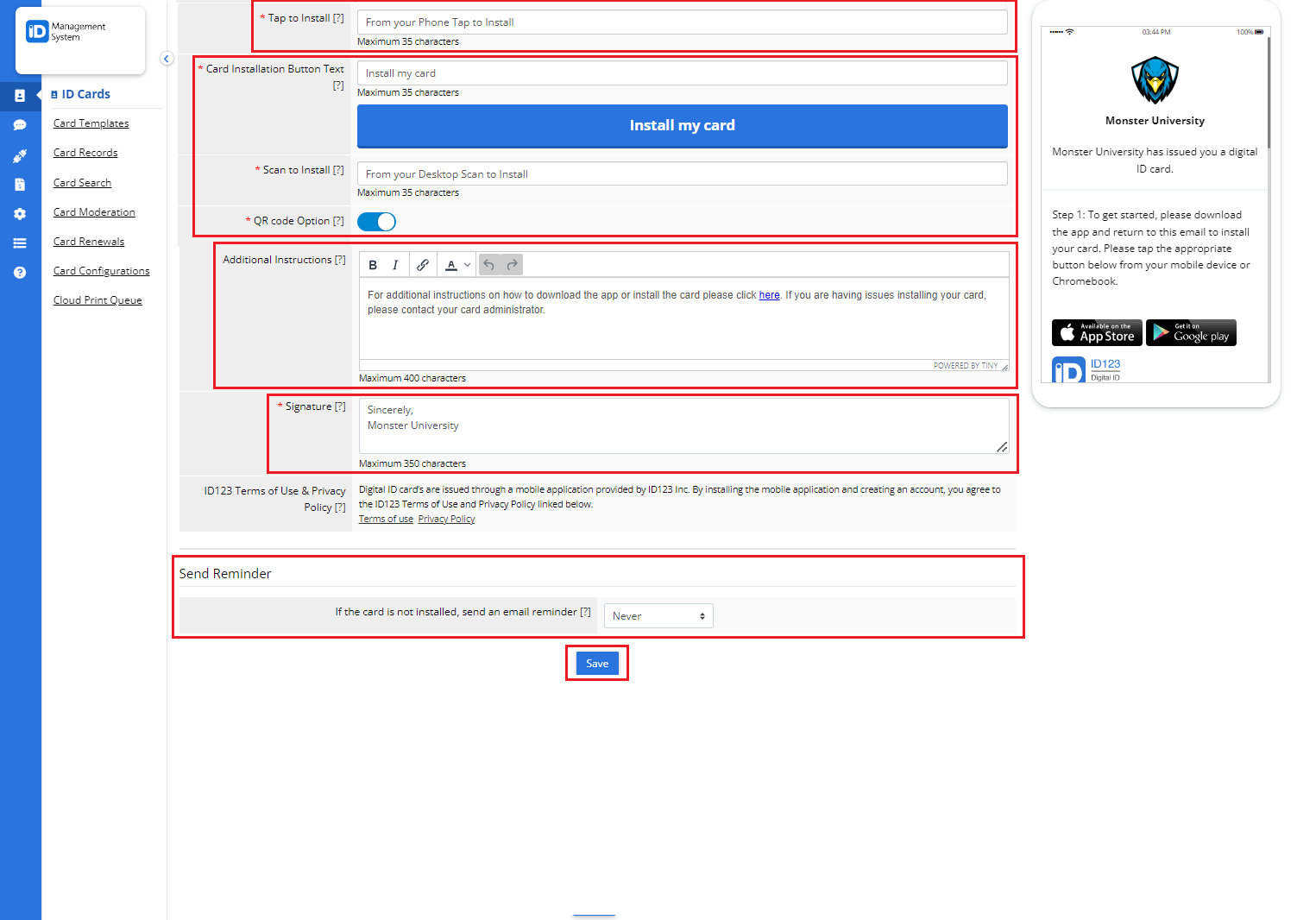Click the Install my card preview button
1316x920 pixels.
683,126
